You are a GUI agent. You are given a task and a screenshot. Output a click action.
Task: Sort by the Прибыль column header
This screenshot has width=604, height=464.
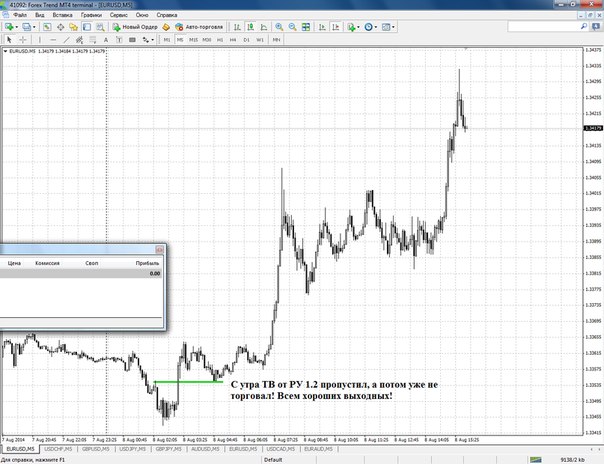tap(147, 263)
